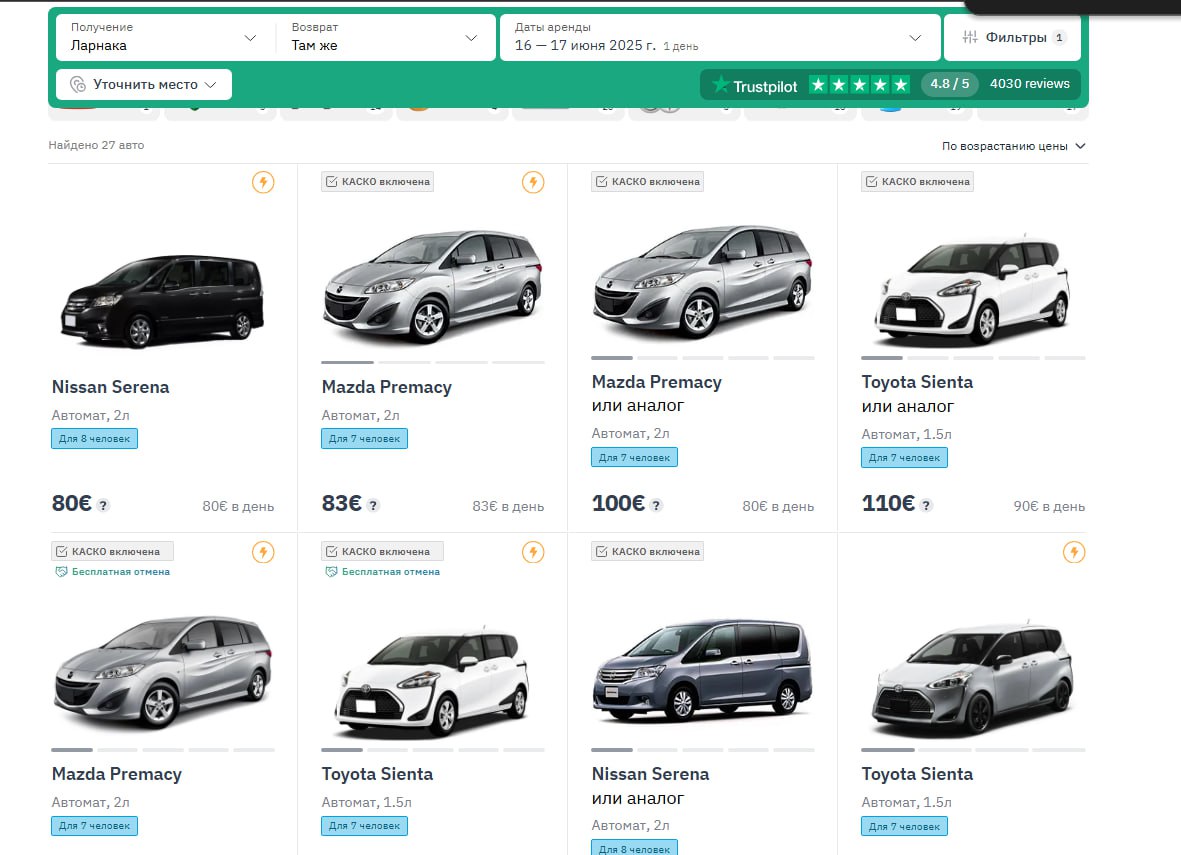
Task: Click the Уточнить место button
Action: point(143,85)
